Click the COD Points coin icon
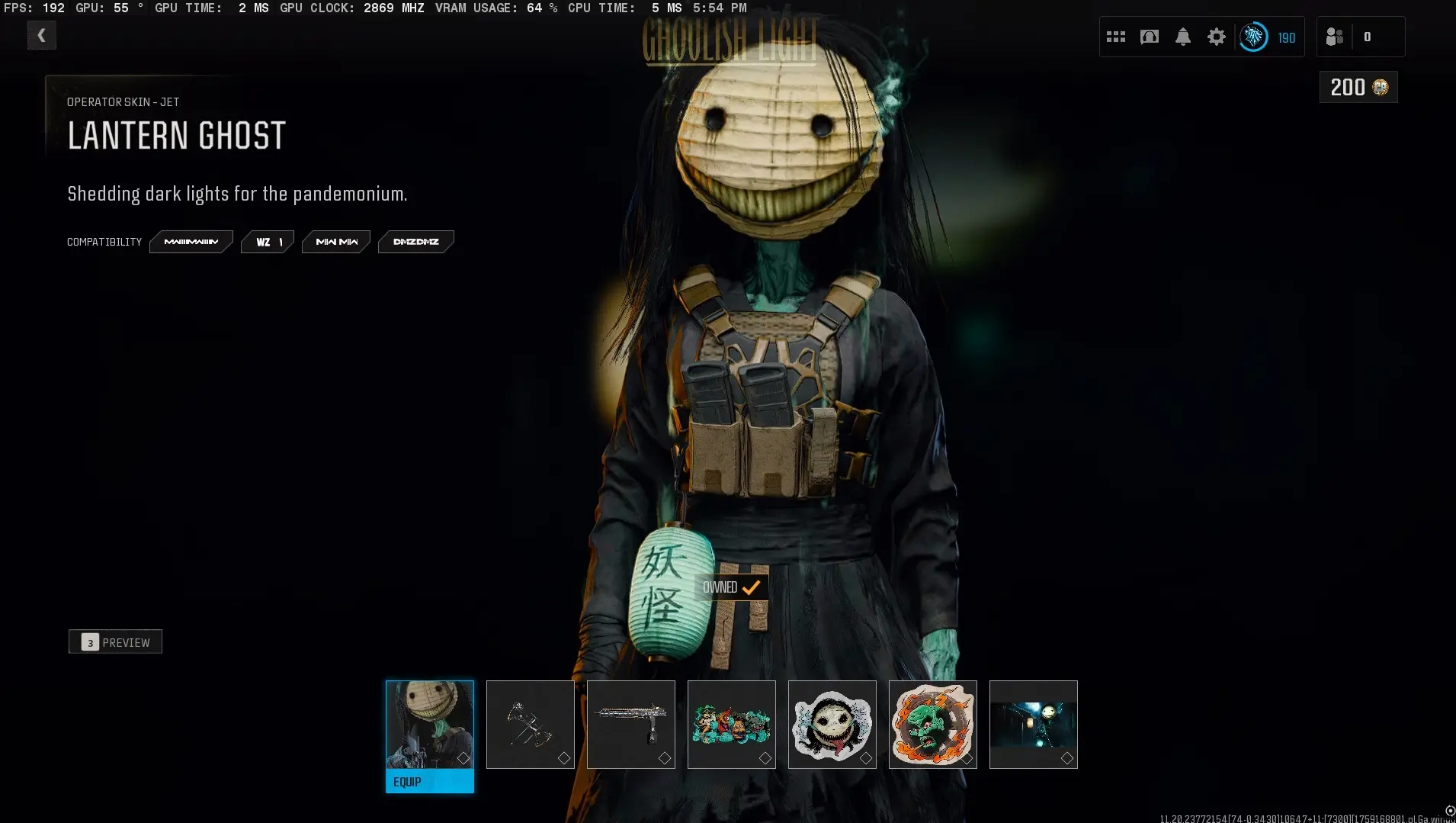Viewport: 1456px width, 823px height. 1381,87
